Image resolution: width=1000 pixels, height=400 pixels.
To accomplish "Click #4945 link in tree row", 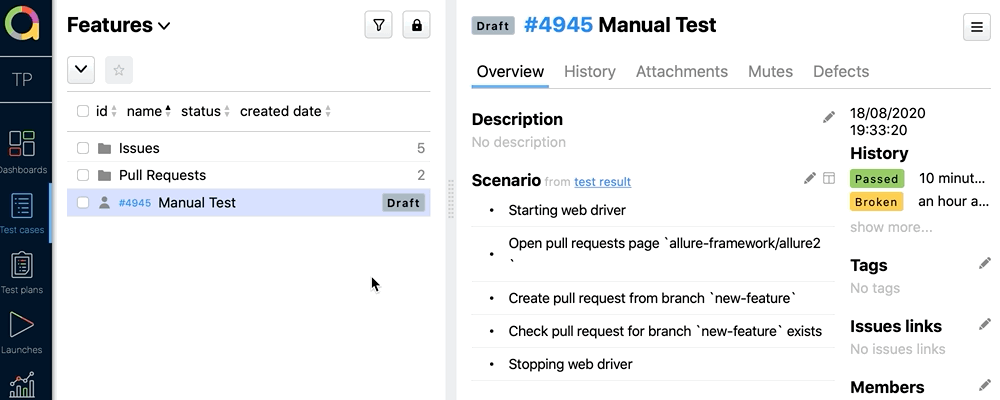I will [135, 203].
